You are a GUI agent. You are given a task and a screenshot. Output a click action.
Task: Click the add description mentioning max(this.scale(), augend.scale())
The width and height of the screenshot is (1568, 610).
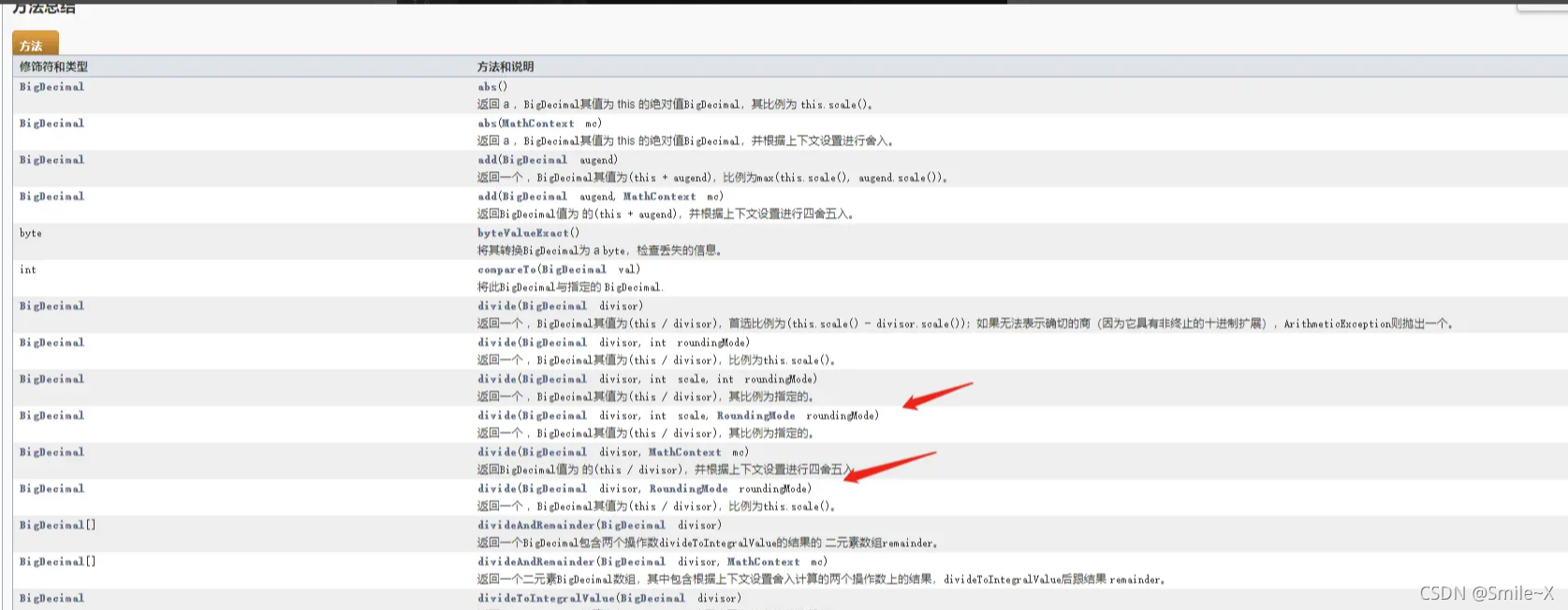pos(712,177)
